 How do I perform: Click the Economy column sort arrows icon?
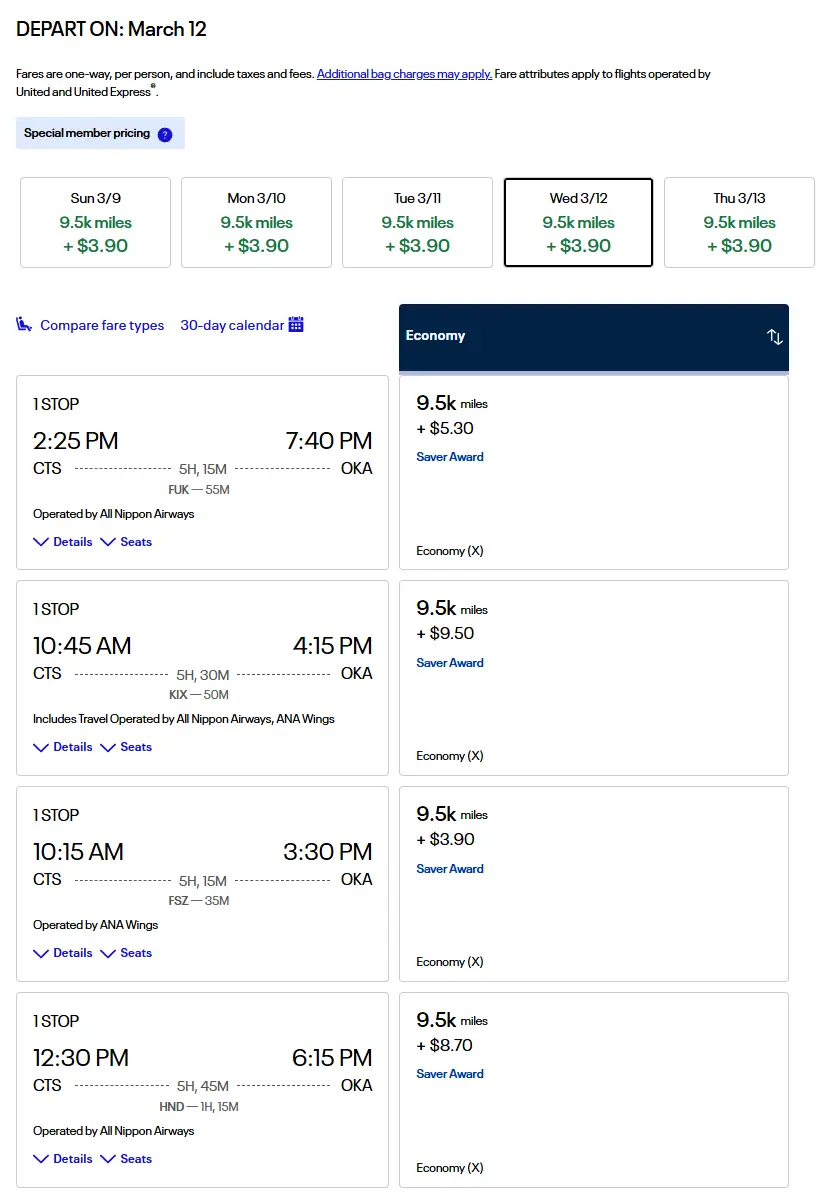coord(775,337)
